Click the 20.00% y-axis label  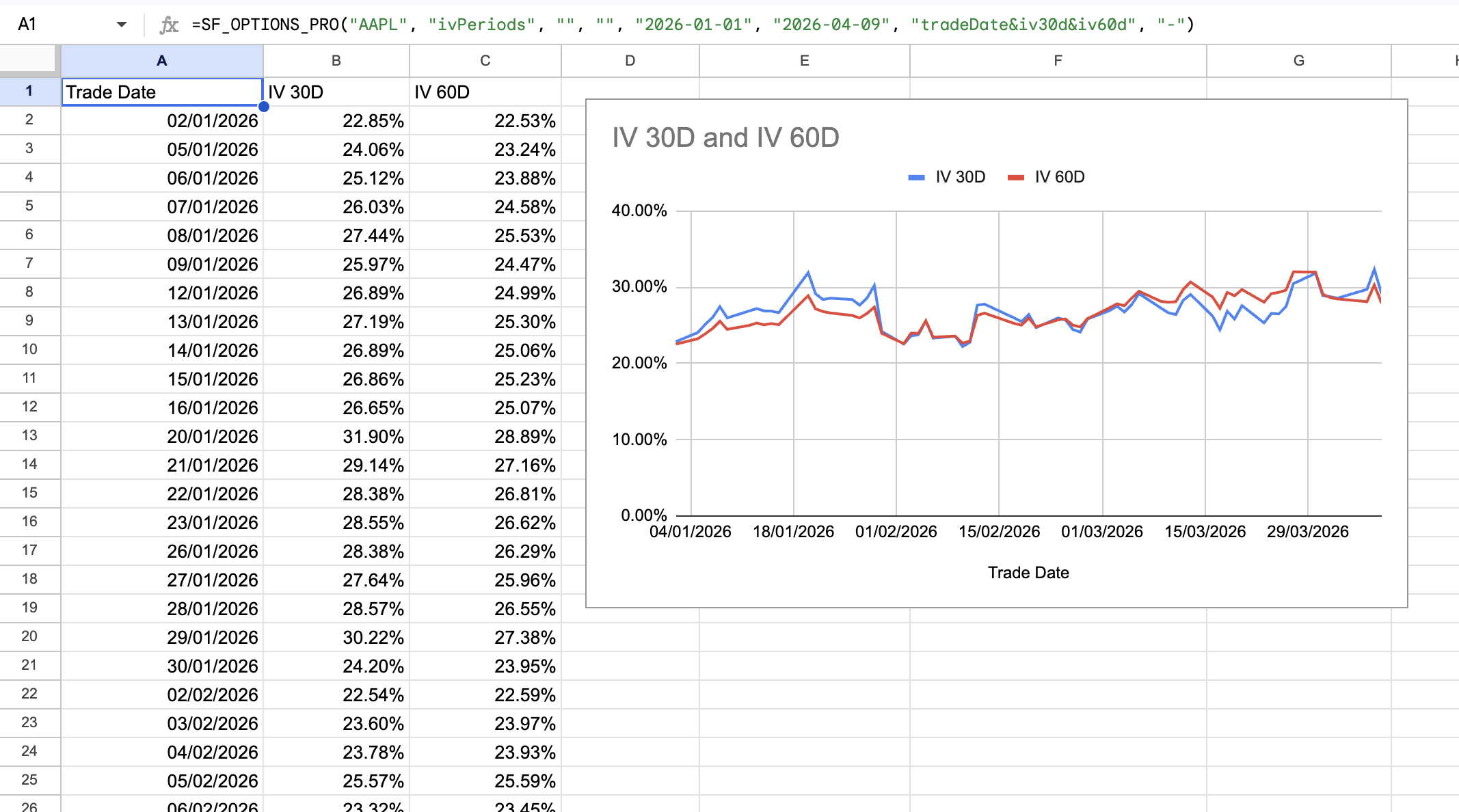point(639,363)
